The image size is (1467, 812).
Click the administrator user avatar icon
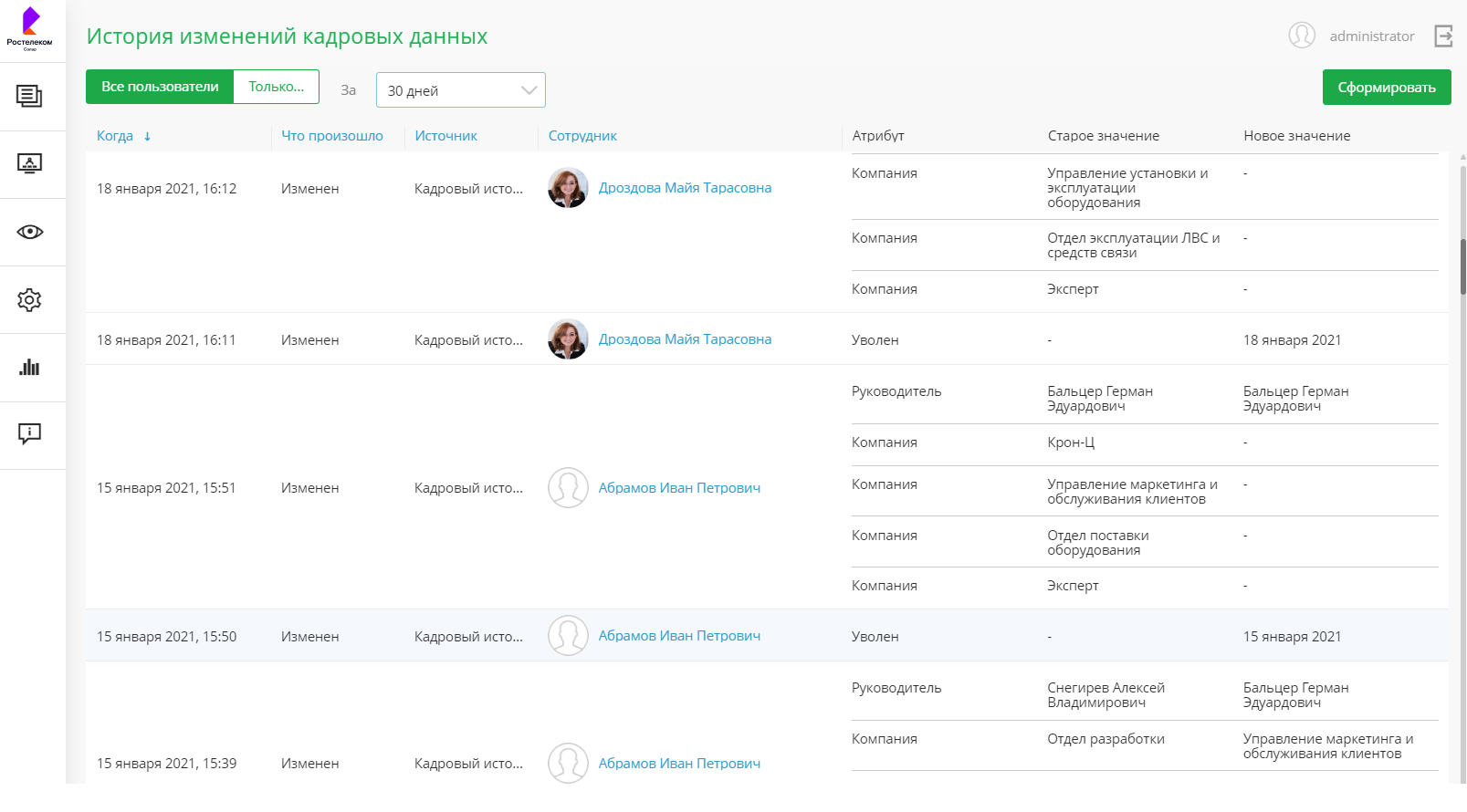(x=1301, y=36)
